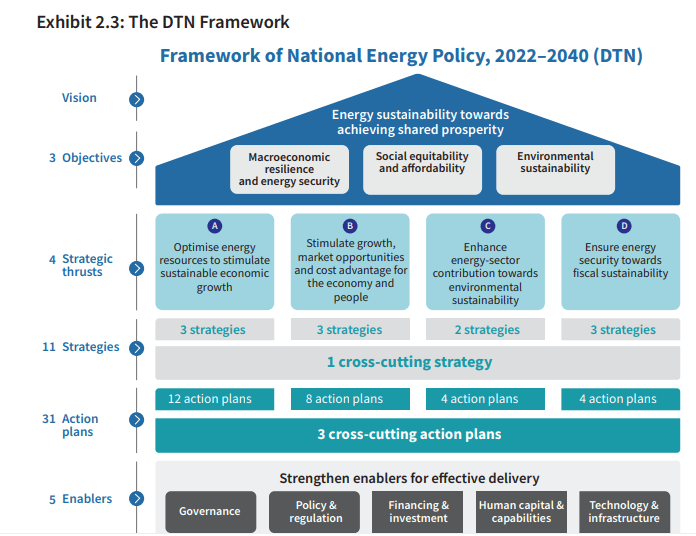
Task: Click the '11 Strategies' row label
Action: click(81, 347)
